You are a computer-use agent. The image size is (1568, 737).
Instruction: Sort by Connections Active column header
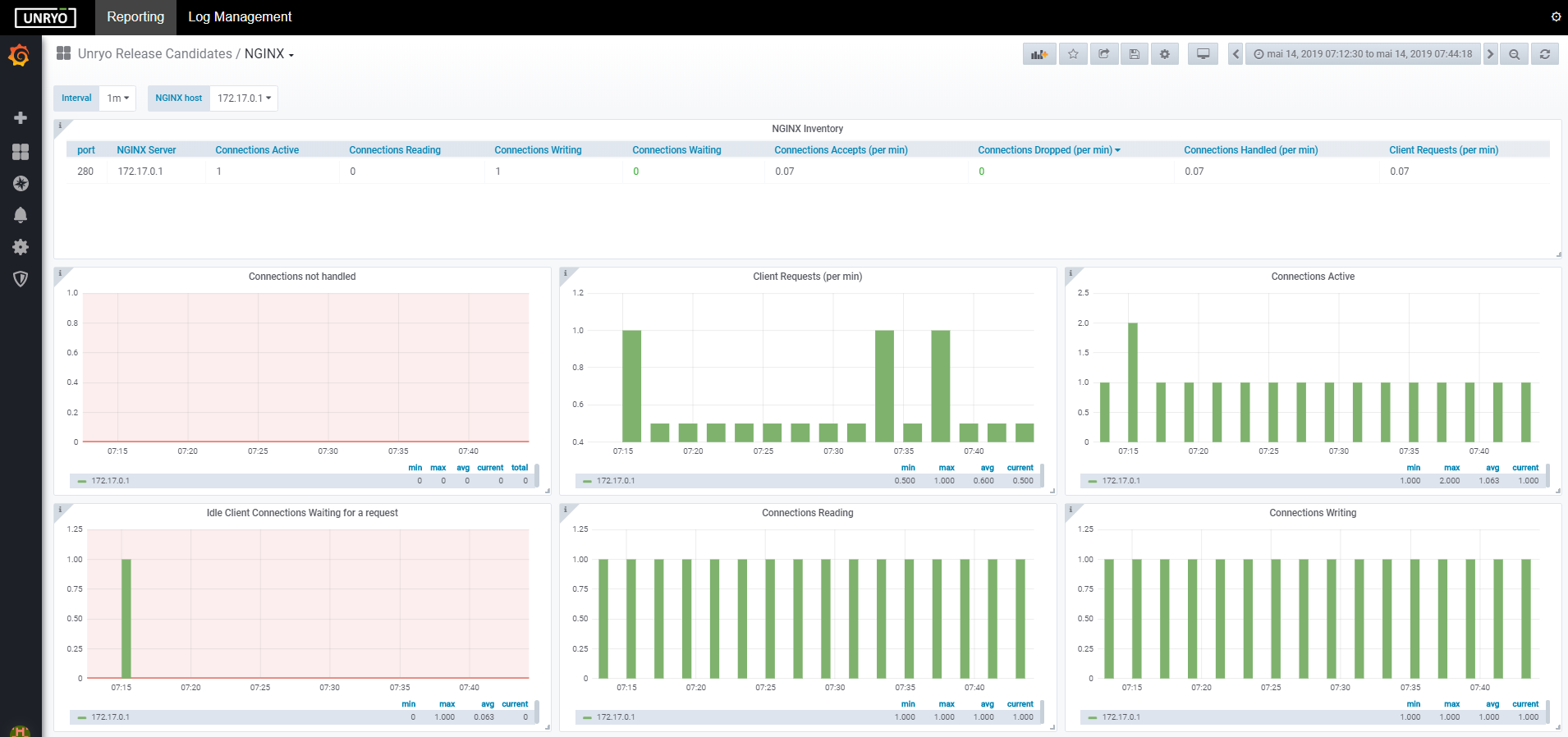click(257, 150)
